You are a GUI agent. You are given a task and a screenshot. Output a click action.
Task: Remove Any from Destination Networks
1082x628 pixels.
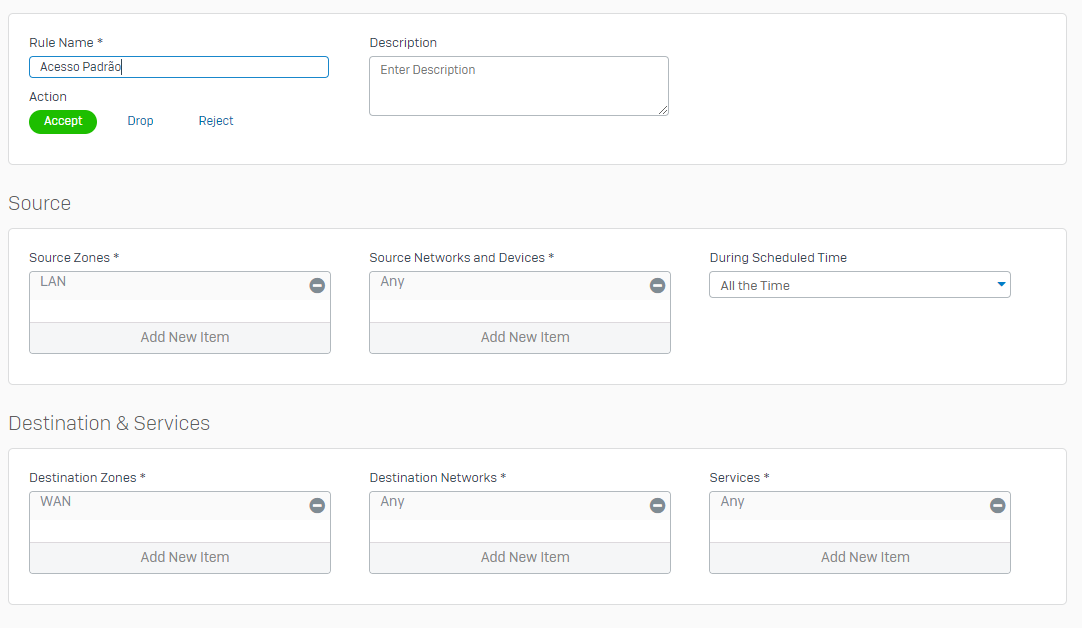(657, 506)
